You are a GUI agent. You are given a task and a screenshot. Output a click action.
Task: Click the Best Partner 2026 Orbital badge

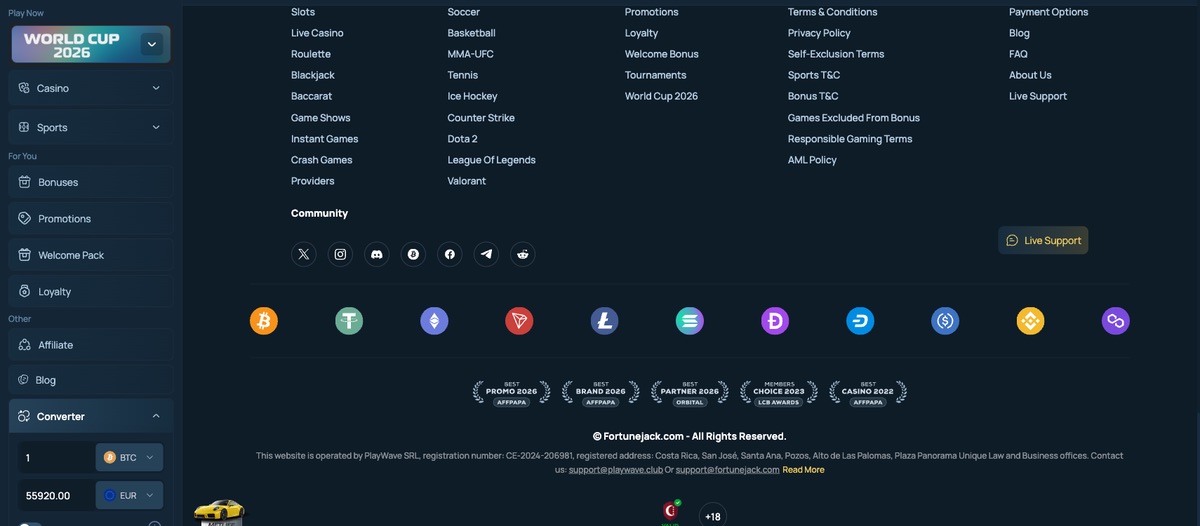(x=689, y=392)
